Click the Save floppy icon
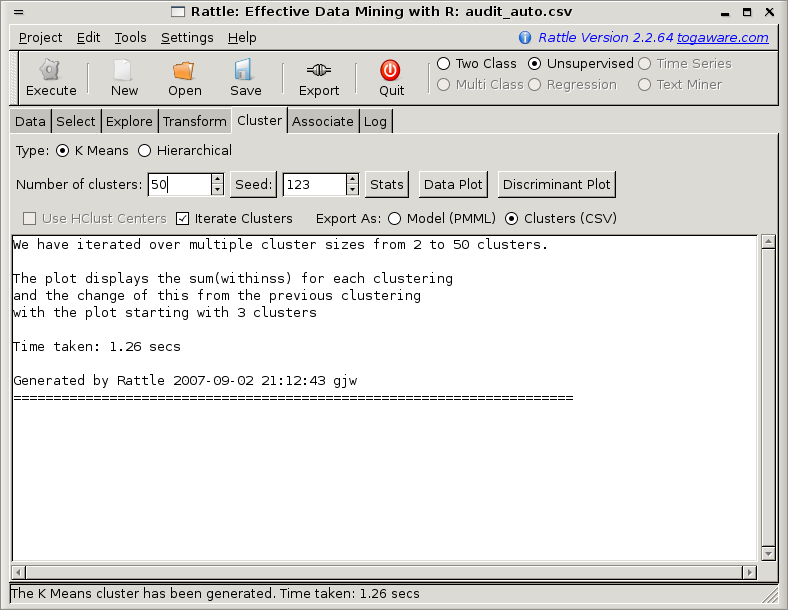788x610 pixels. point(245,69)
